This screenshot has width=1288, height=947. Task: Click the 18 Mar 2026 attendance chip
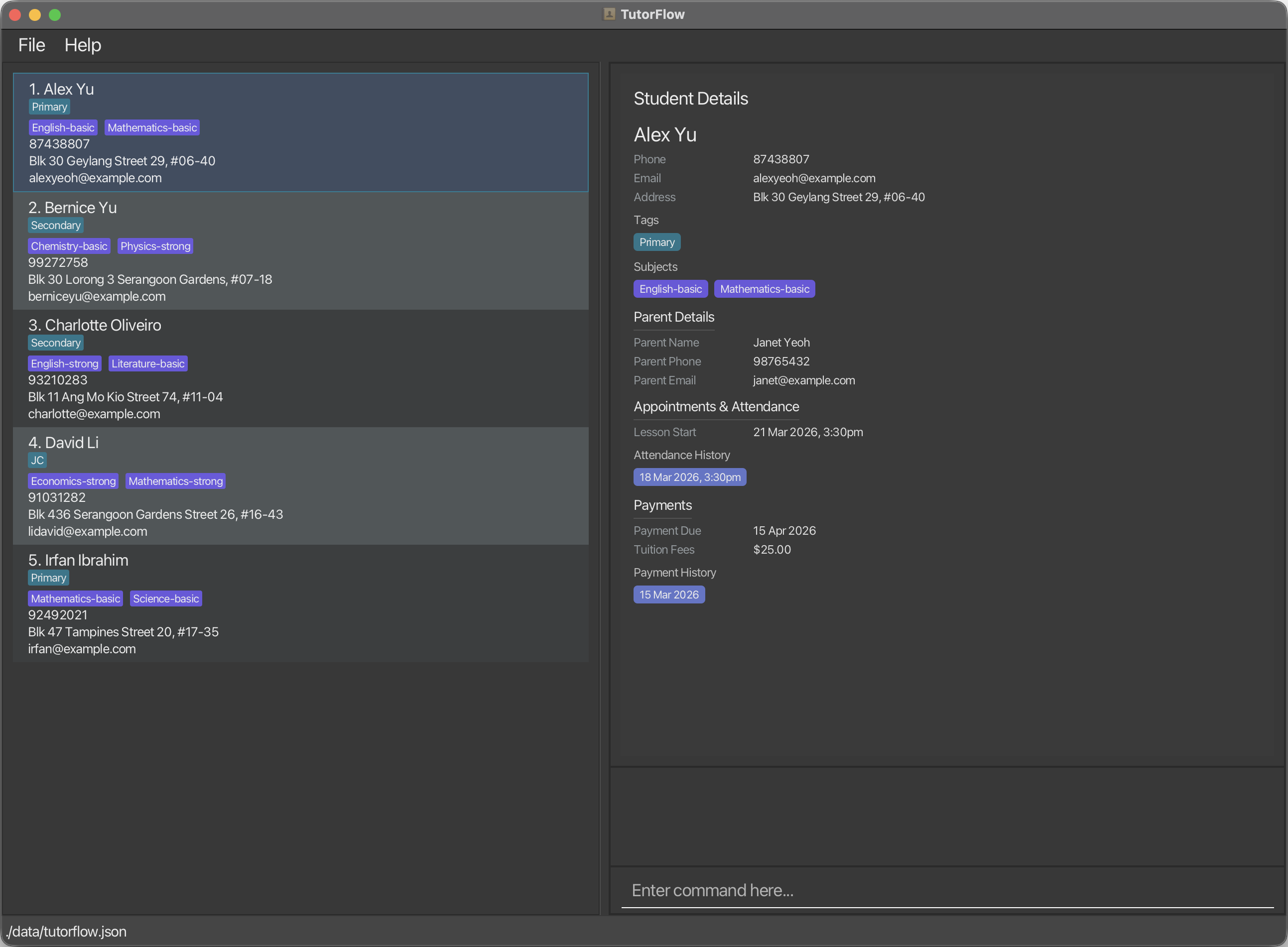689,477
